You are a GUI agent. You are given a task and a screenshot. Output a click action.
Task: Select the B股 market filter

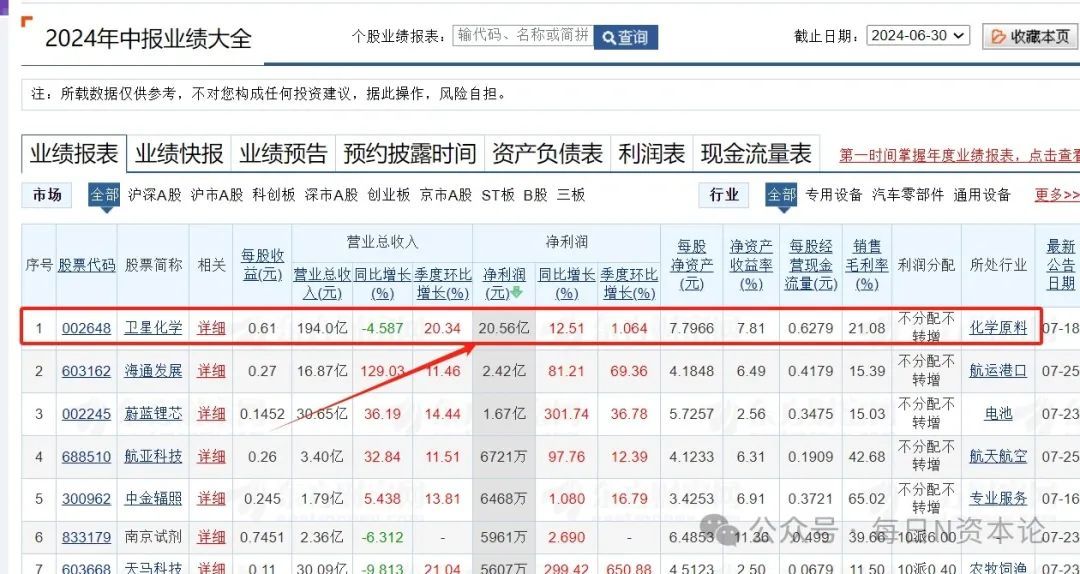pos(535,195)
